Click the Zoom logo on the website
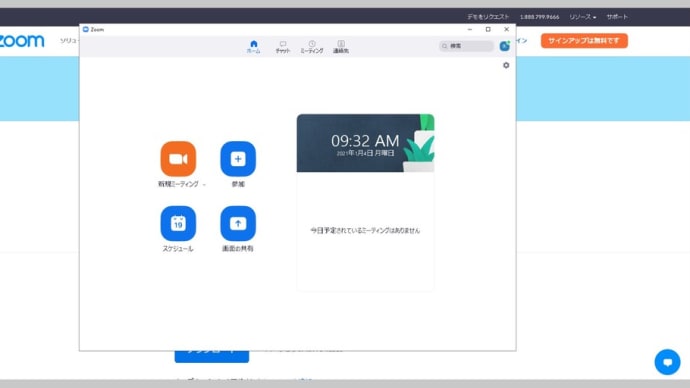The image size is (690, 388). (22, 41)
